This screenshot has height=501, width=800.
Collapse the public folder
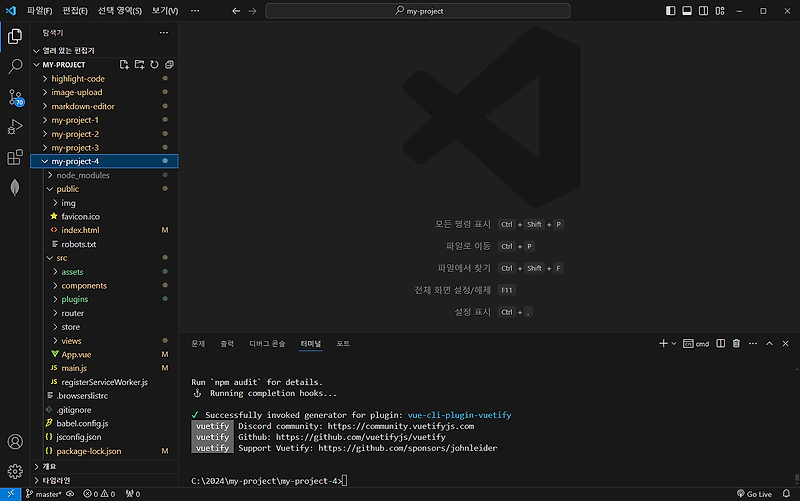[x=104, y=189]
